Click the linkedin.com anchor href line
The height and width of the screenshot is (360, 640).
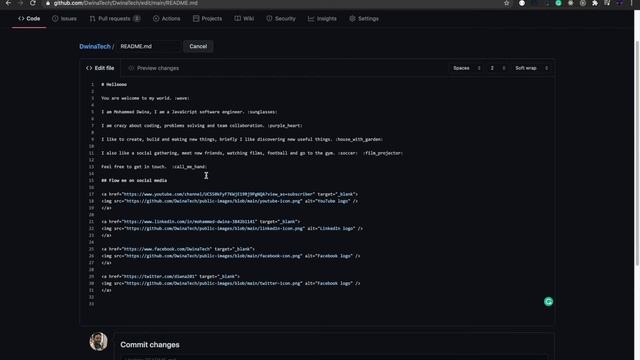tap(200, 222)
